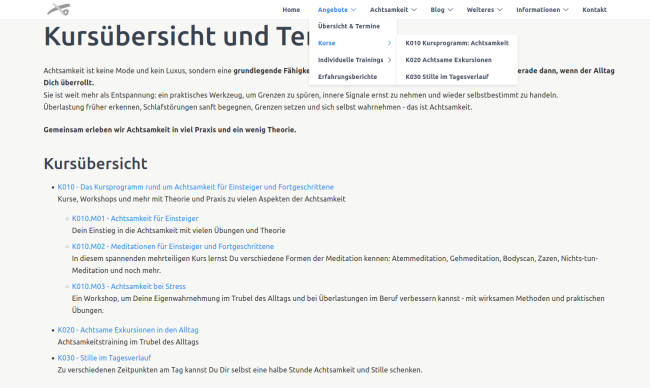Open the Achtsamkeit menu
This screenshot has height=388, width=650.
(389, 10)
